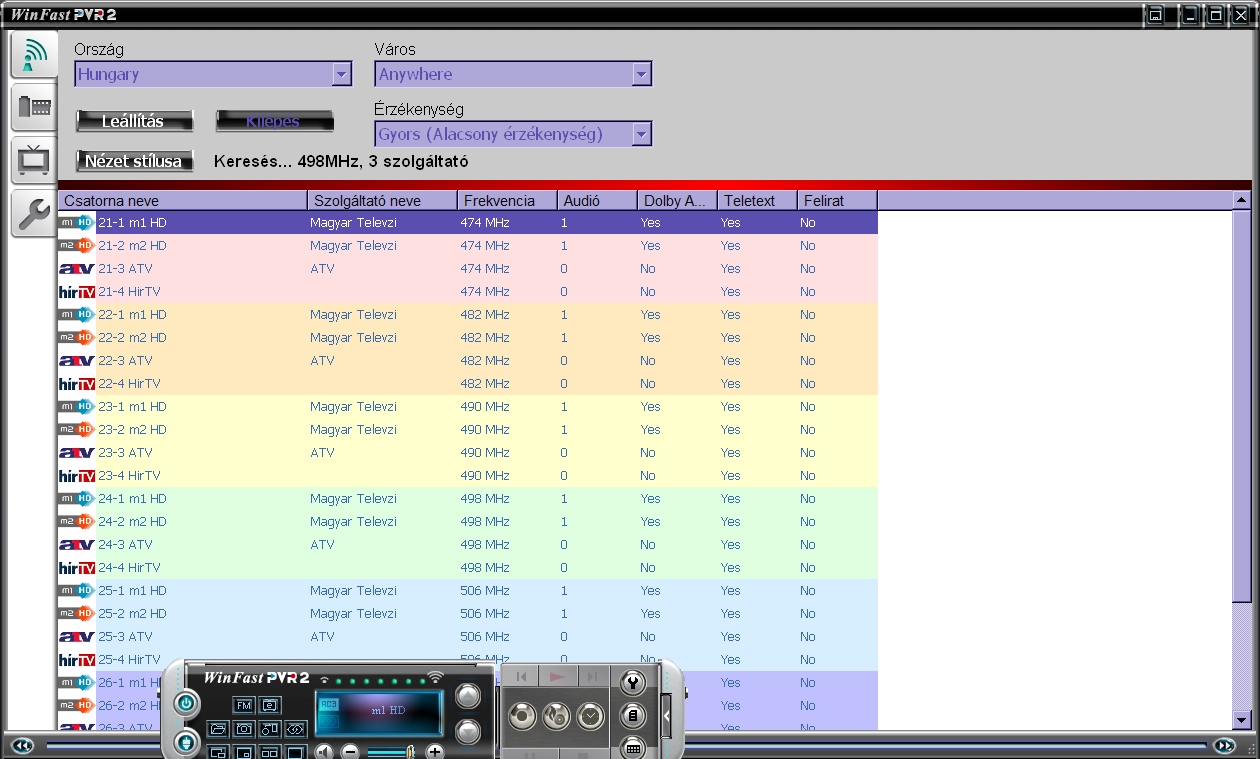
Task: Open the Város dropdown showing Anywhere
Action: click(x=514, y=74)
